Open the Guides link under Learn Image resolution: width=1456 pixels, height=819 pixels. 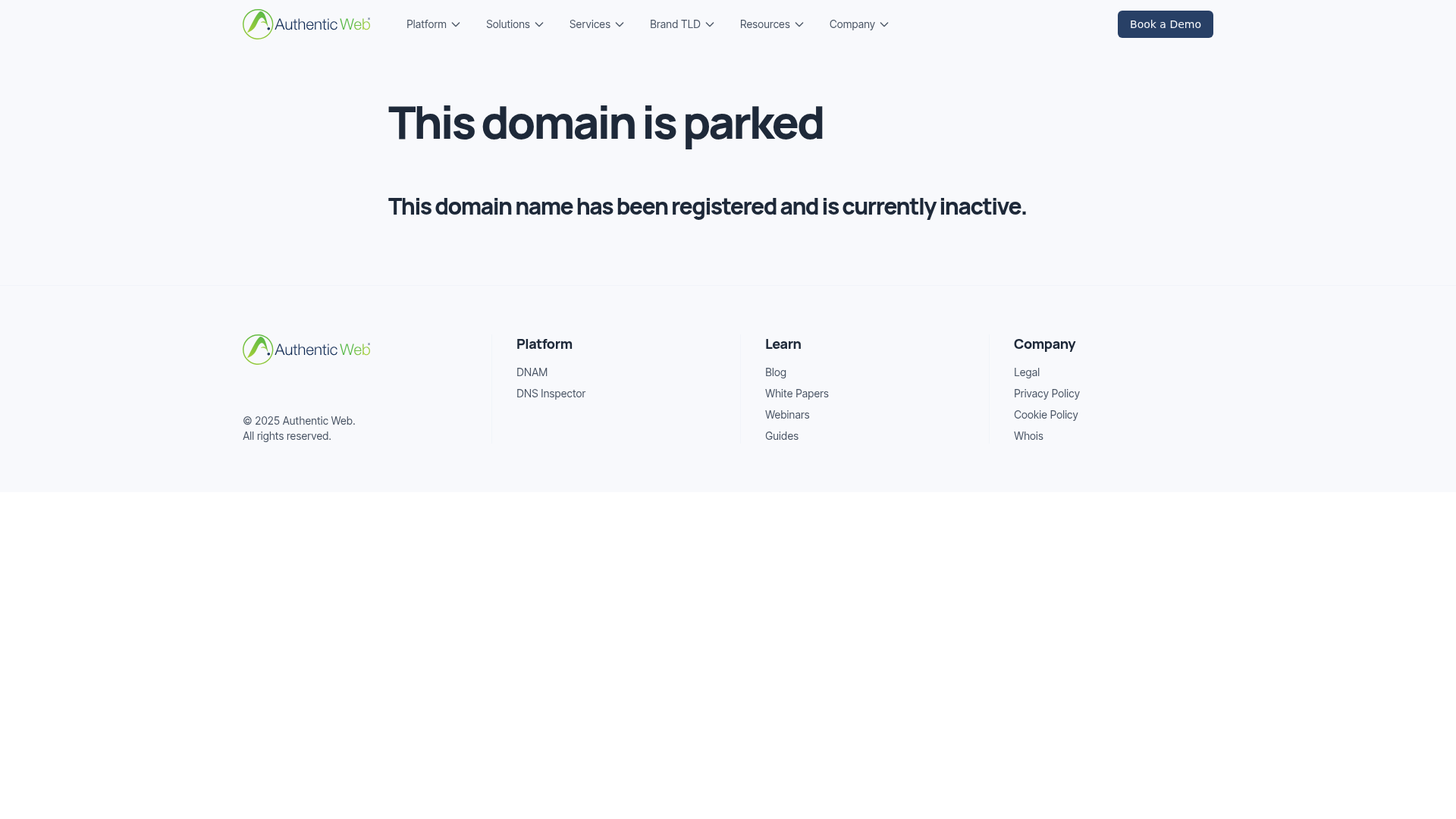[781, 435]
